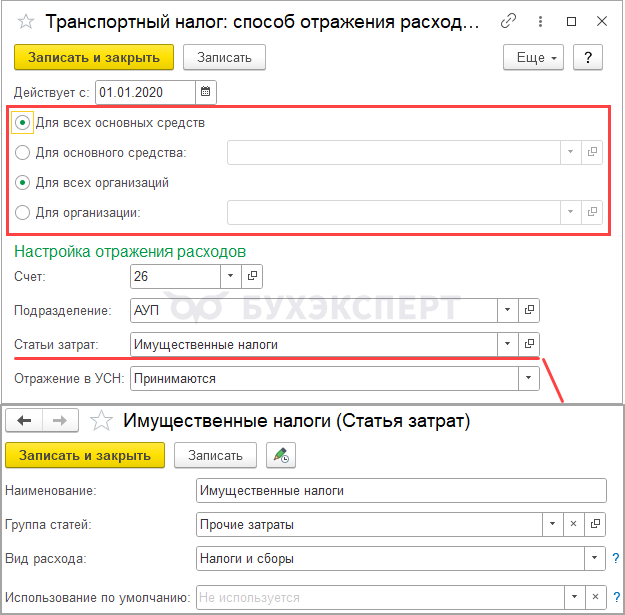
Task: Go forward with right arrow button
Action: 60,420
